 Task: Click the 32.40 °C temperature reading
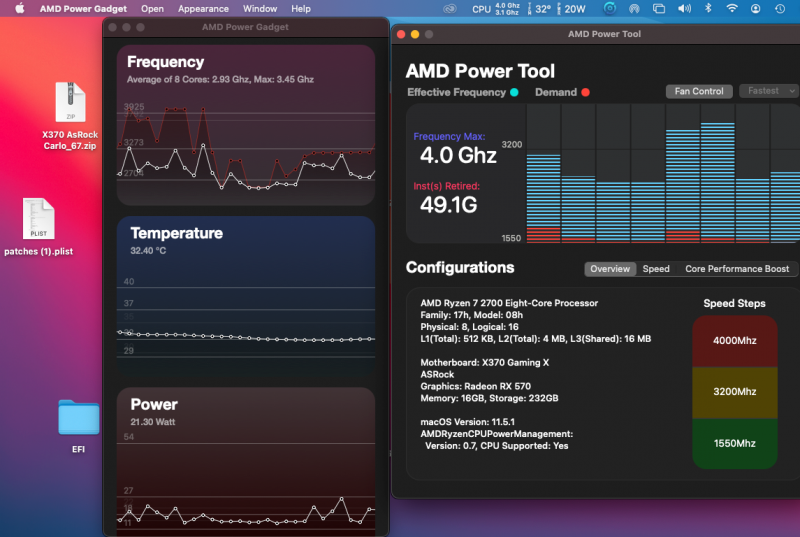[x=148, y=251]
